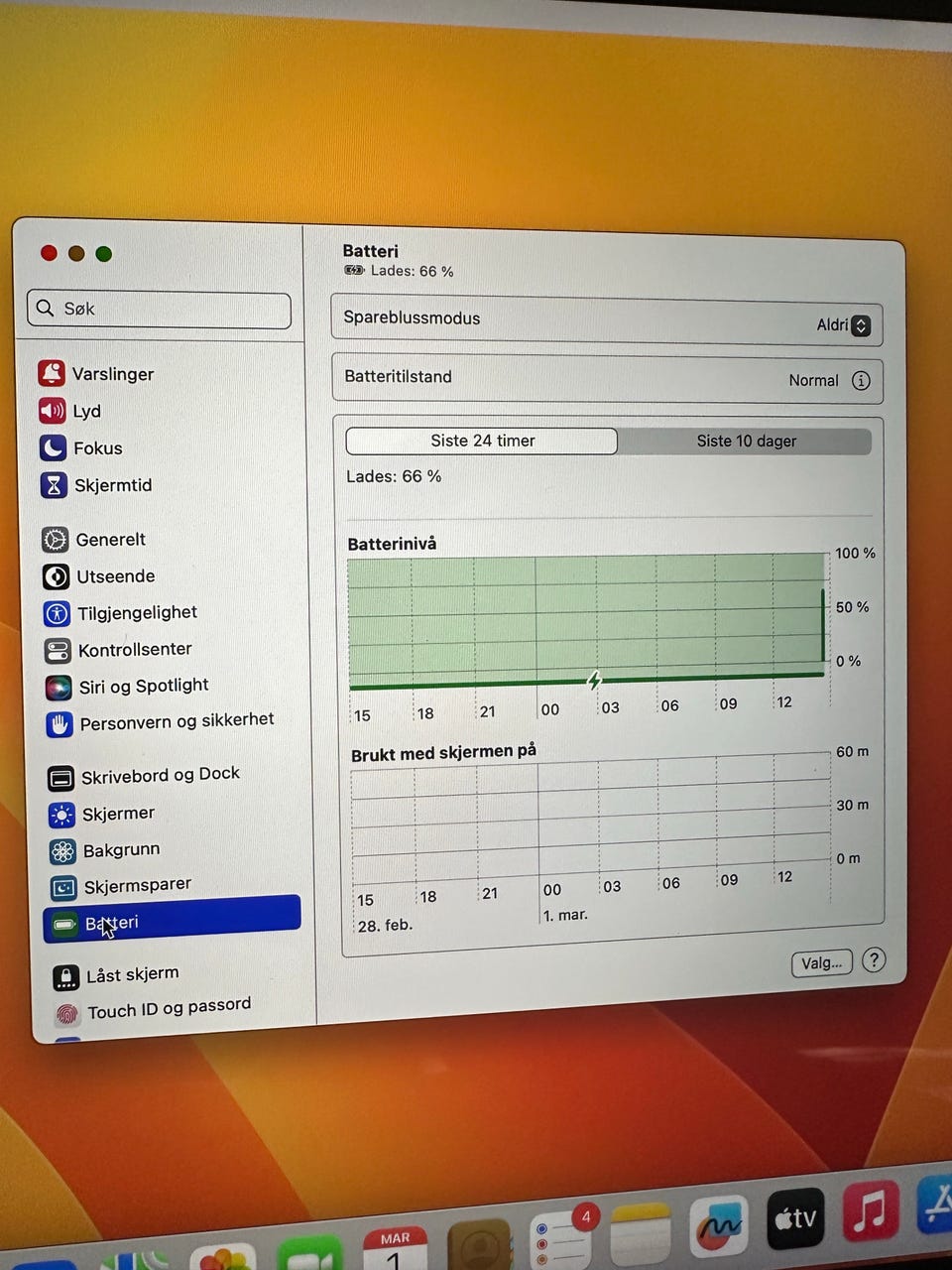This screenshot has width=952, height=1270.
Task: Click the 100 % axis label
Action: coord(855,553)
